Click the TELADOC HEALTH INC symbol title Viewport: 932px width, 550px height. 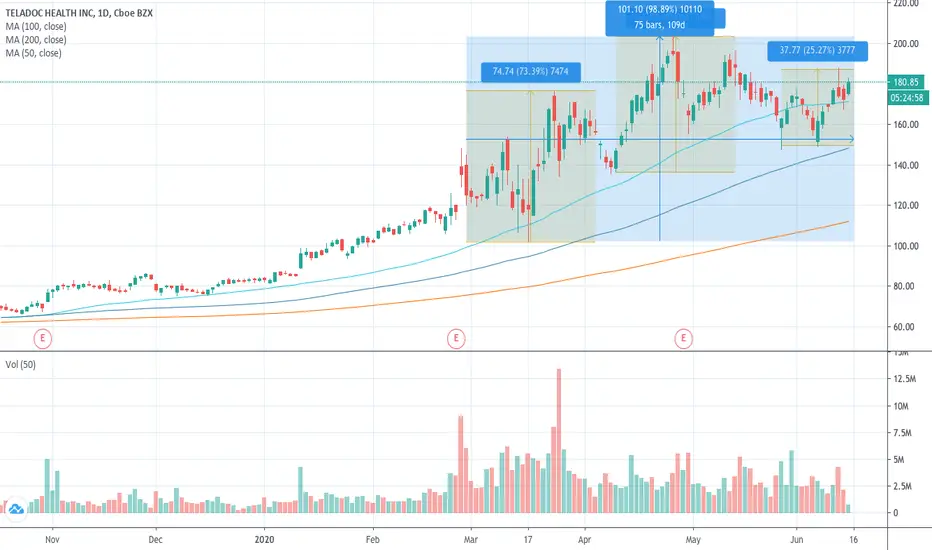click(50, 13)
